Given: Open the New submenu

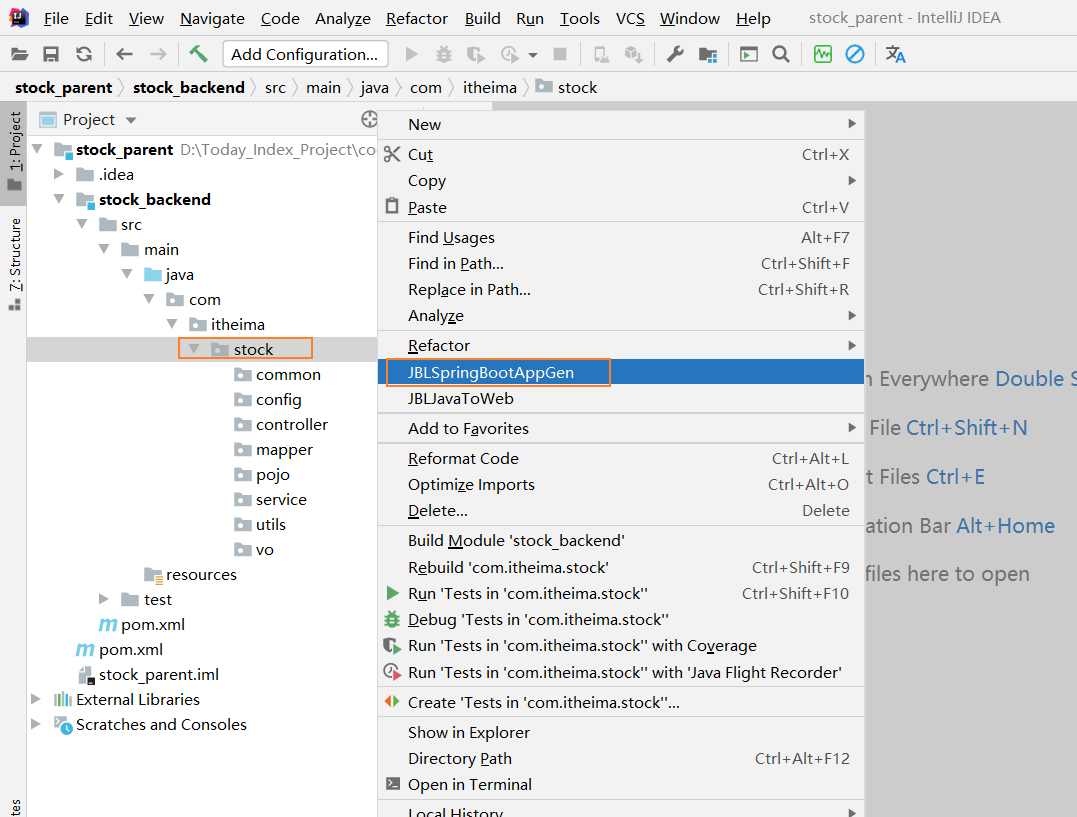Looking at the screenshot, I should pyautogui.click(x=621, y=124).
